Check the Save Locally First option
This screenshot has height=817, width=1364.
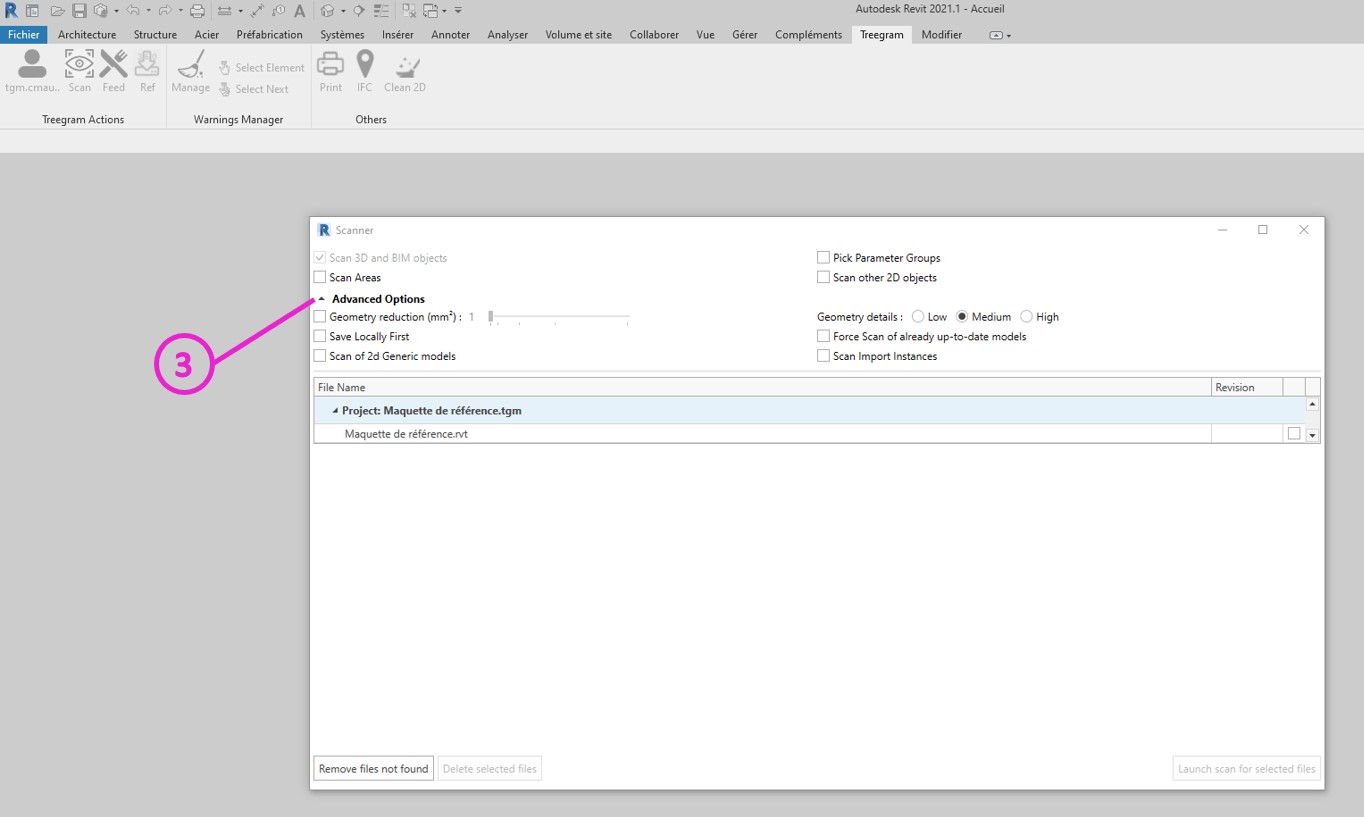tap(320, 337)
